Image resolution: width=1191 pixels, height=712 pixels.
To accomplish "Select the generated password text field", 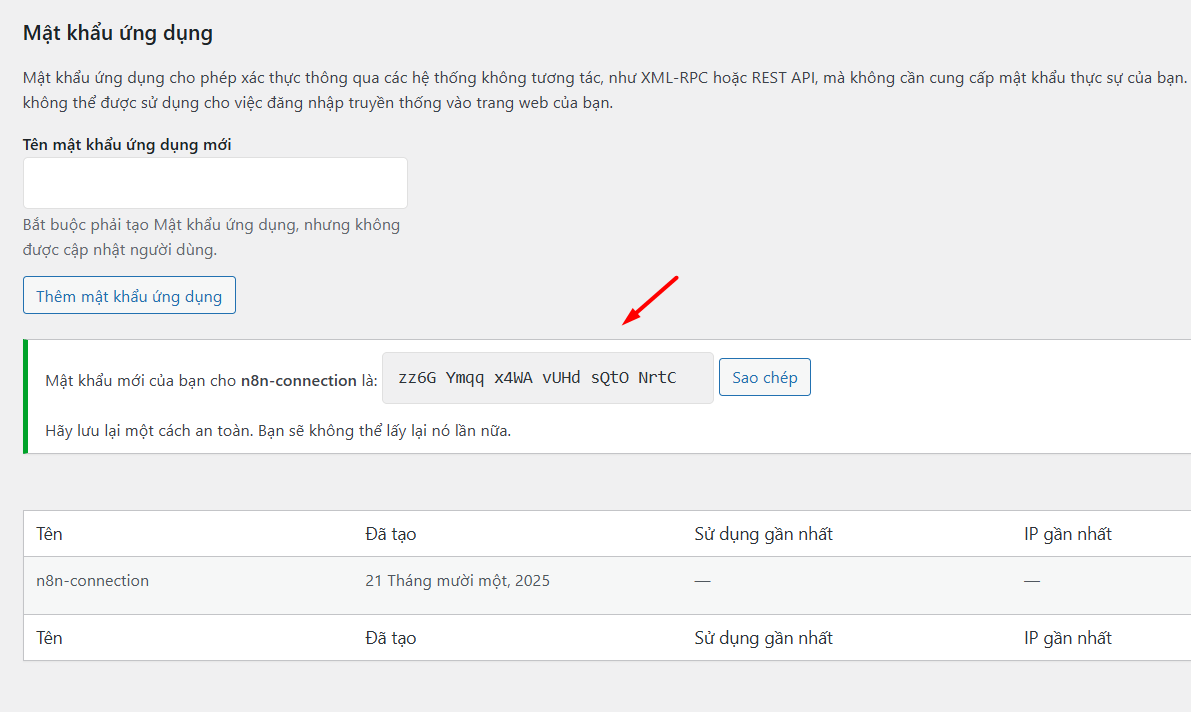I will tap(547, 377).
